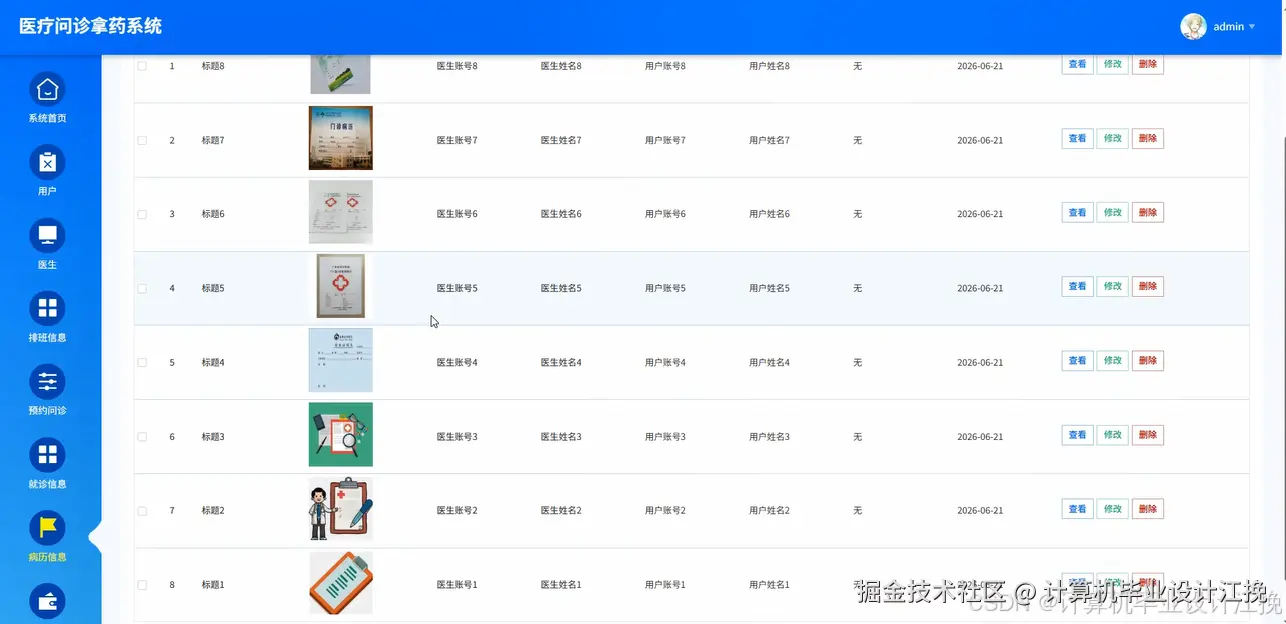Select the 用户 user management icon
1286x624 pixels.
47,162
